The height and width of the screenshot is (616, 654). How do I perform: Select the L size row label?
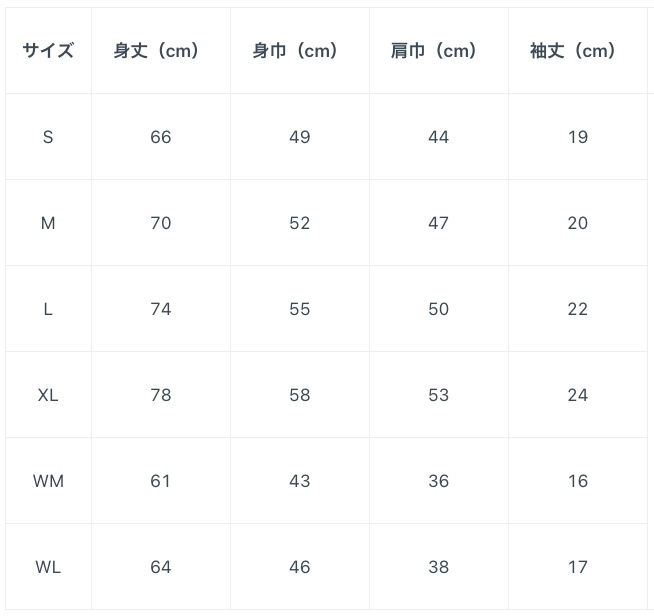click(48, 309)
